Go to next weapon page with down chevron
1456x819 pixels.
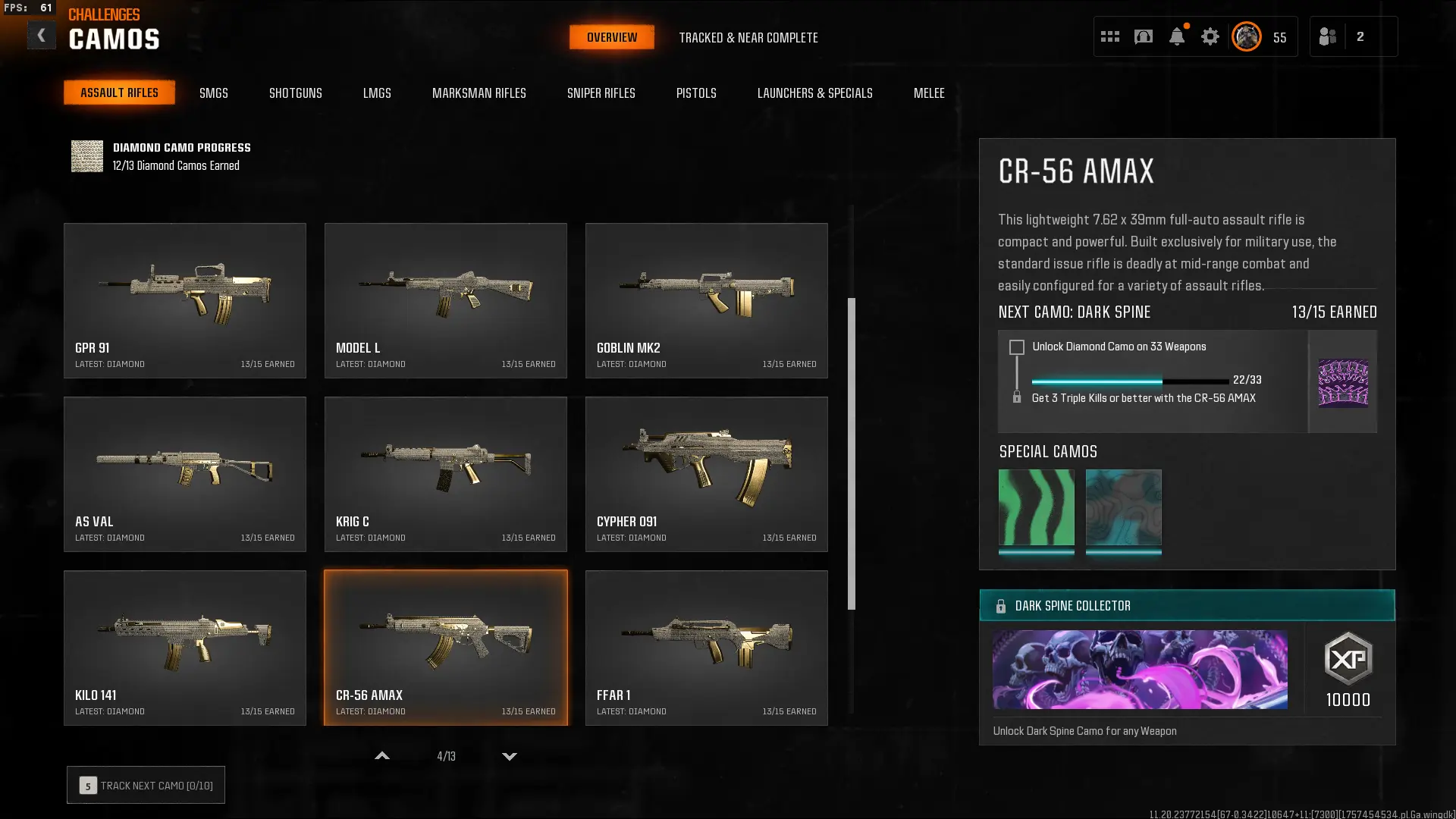point(510,756)
